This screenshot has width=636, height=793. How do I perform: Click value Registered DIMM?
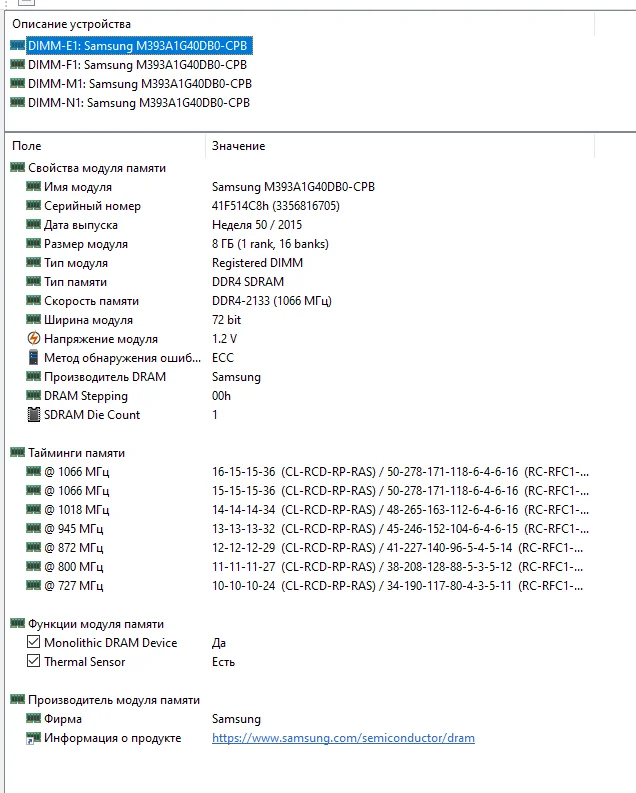coord(257,262)
